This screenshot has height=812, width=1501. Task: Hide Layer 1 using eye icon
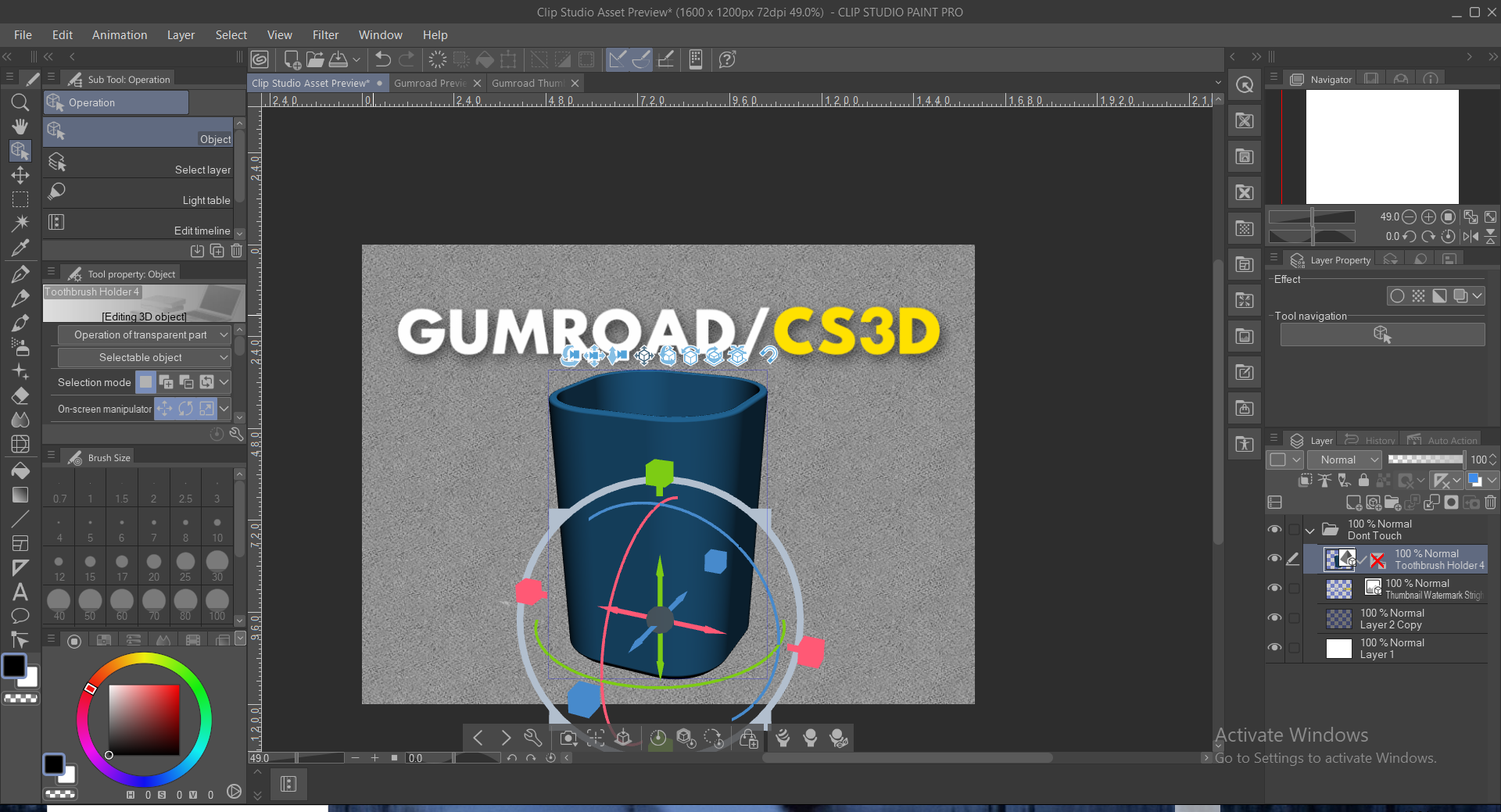click(x=1274, y=648)
